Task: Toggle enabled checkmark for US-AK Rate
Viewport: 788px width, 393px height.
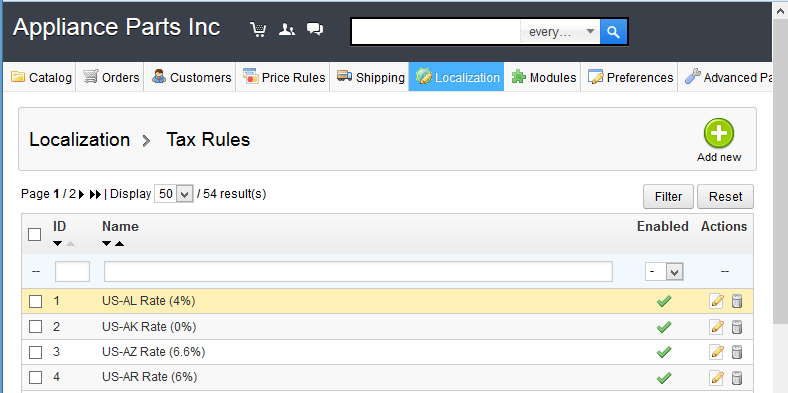Action: pyautogui.click(x=664, y=327)
